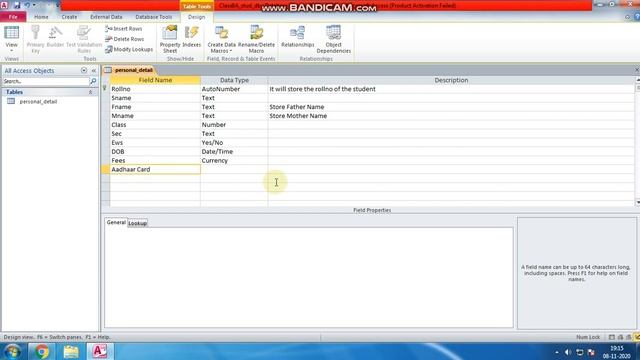640x360 pixels.
Task: Select the Design ribbon tab
Action: point(196,17)
